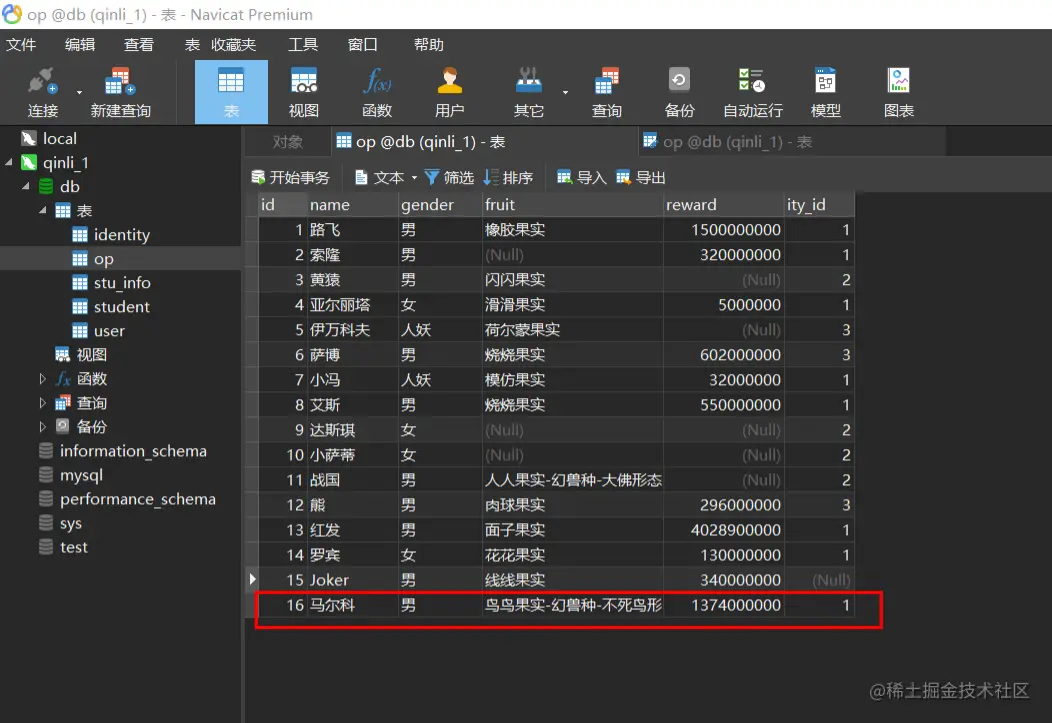Open the 工具 menu
The height and width of the screenshot is (723, 1052).
click(x=303, y=45)
